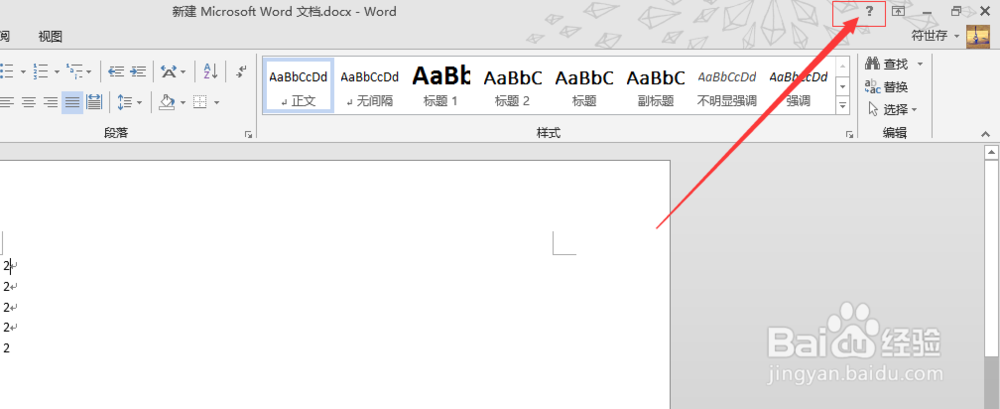Click the vertical scrollbar up arrow
This screenshot has height=409, width=1000.
point(991,152)
